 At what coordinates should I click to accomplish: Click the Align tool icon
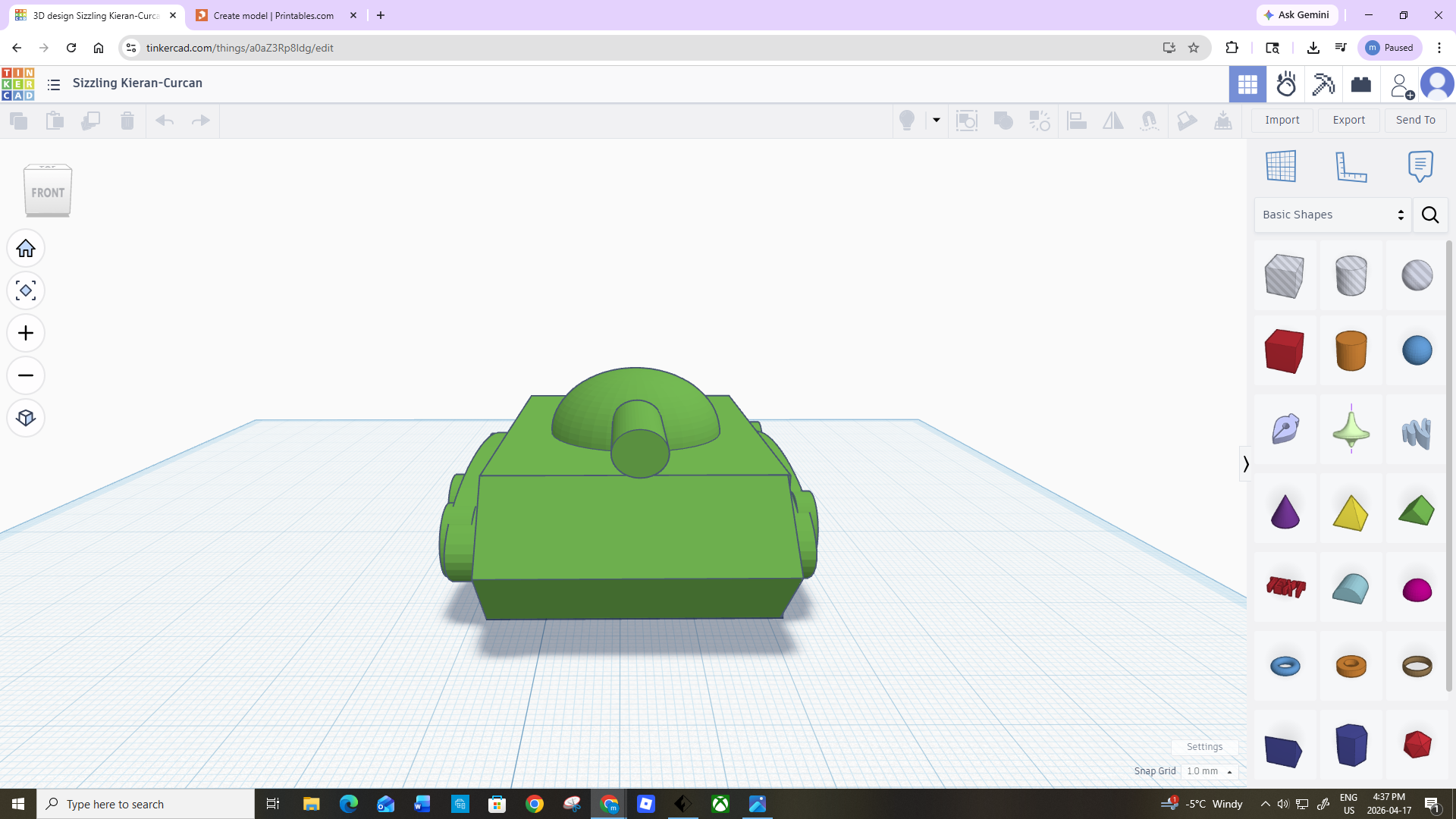pyautogui.click(x=1077, y=121)
